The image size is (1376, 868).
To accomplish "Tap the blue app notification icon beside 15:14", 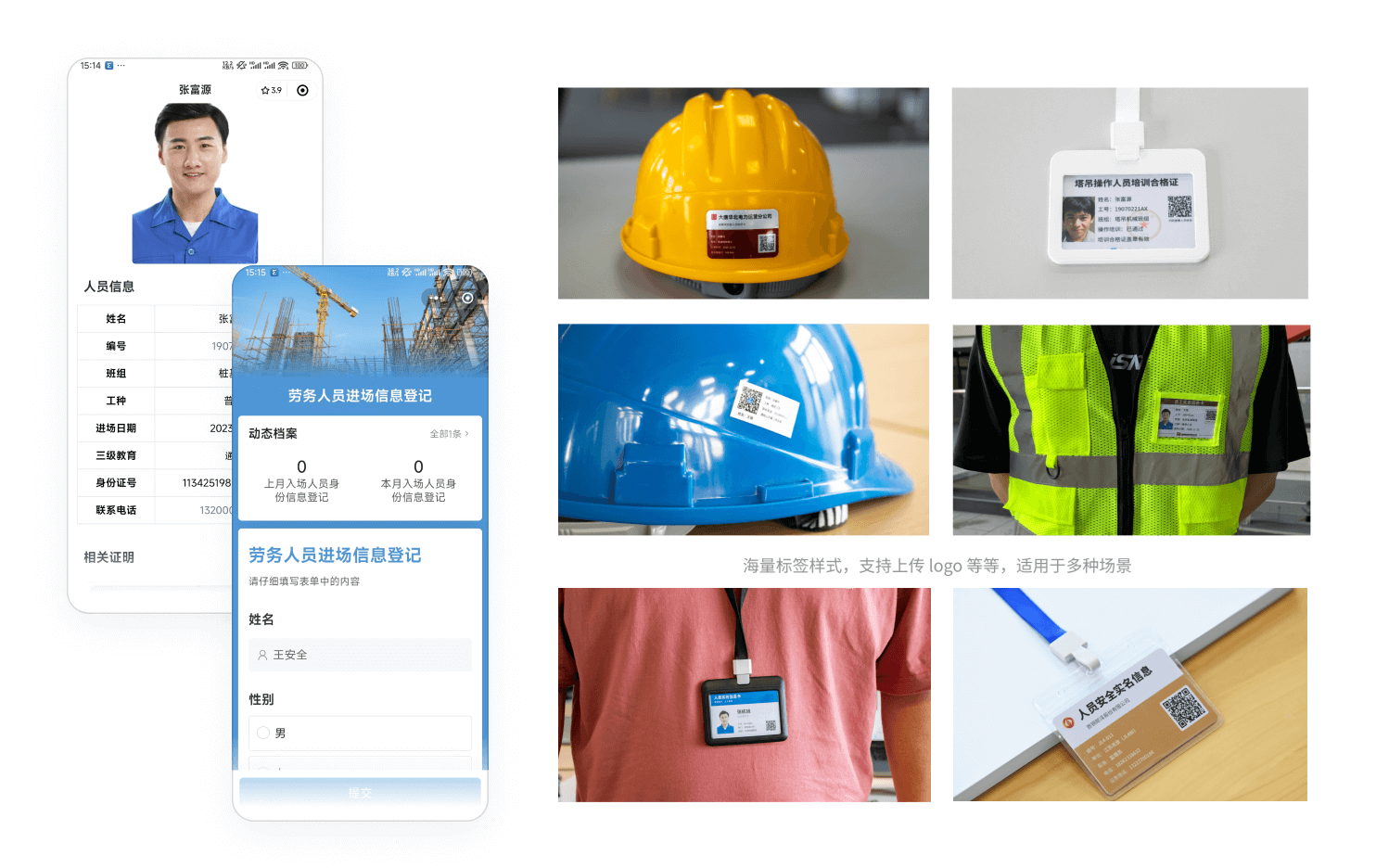I will coord(109,66).
